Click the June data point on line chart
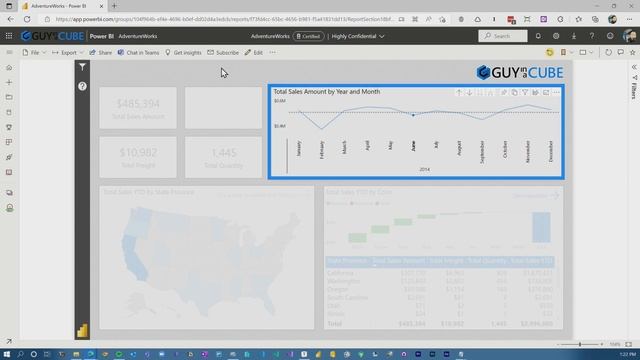The width and height of the screenshot is (640, 360). [413, 116]
